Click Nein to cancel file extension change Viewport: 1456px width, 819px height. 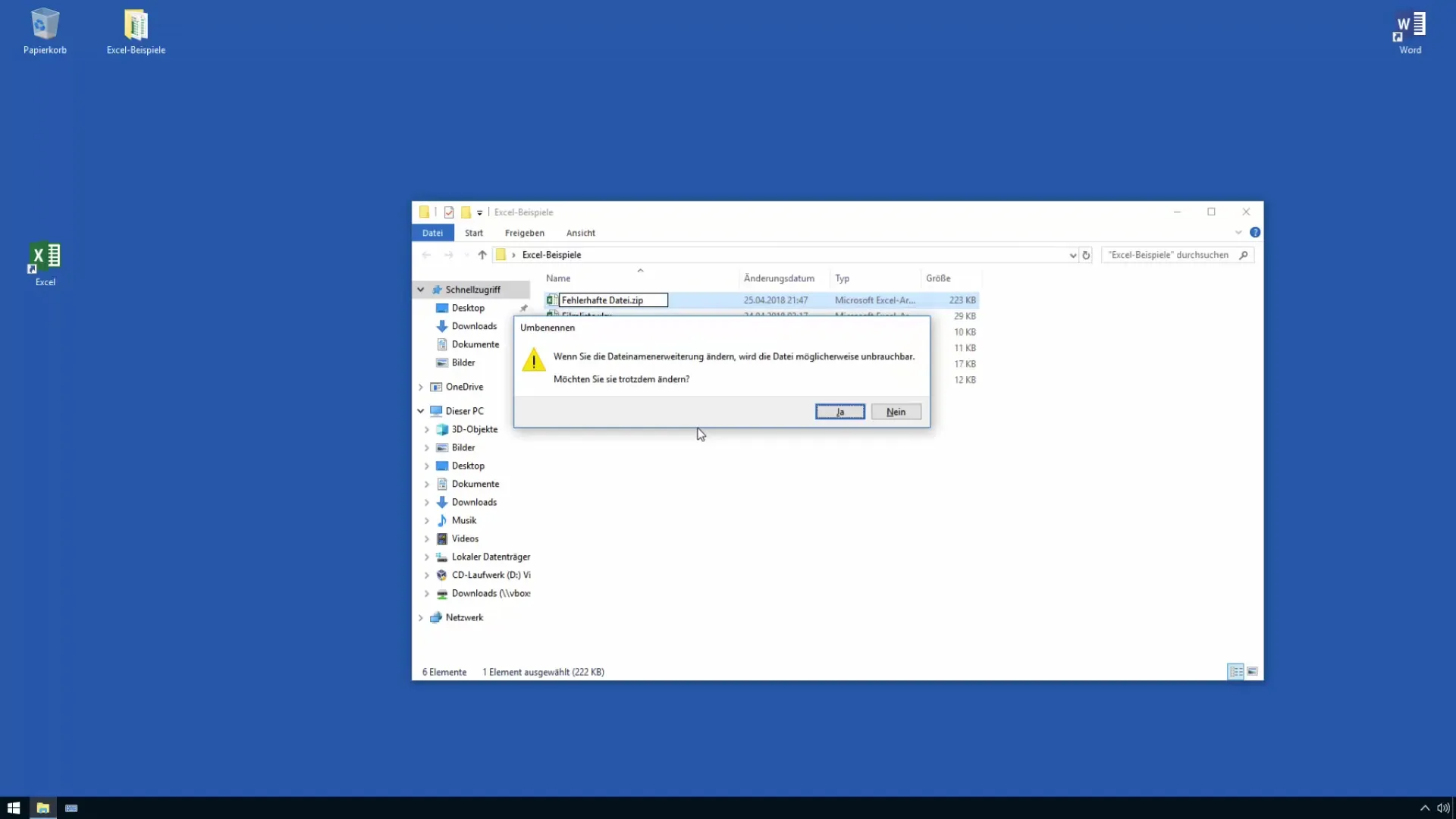click(x=896, y=411)
